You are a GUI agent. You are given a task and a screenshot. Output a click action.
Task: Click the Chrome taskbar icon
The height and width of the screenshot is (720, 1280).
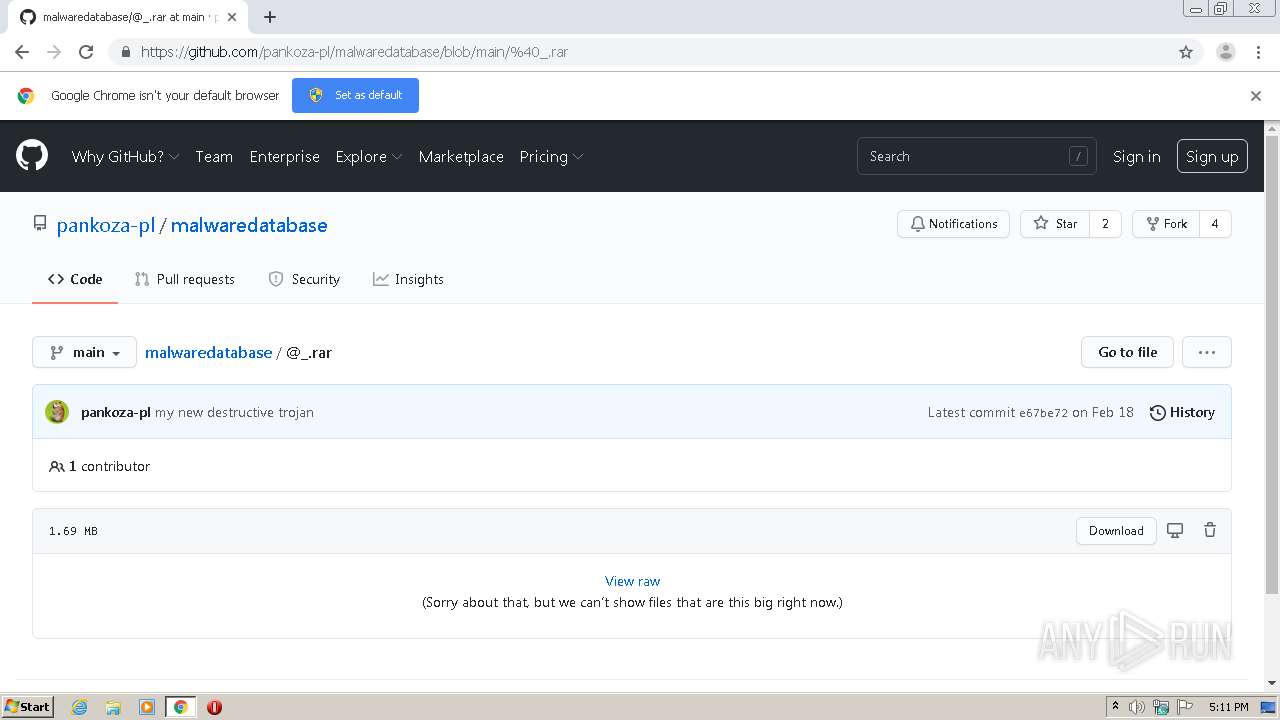click(181, 707)
